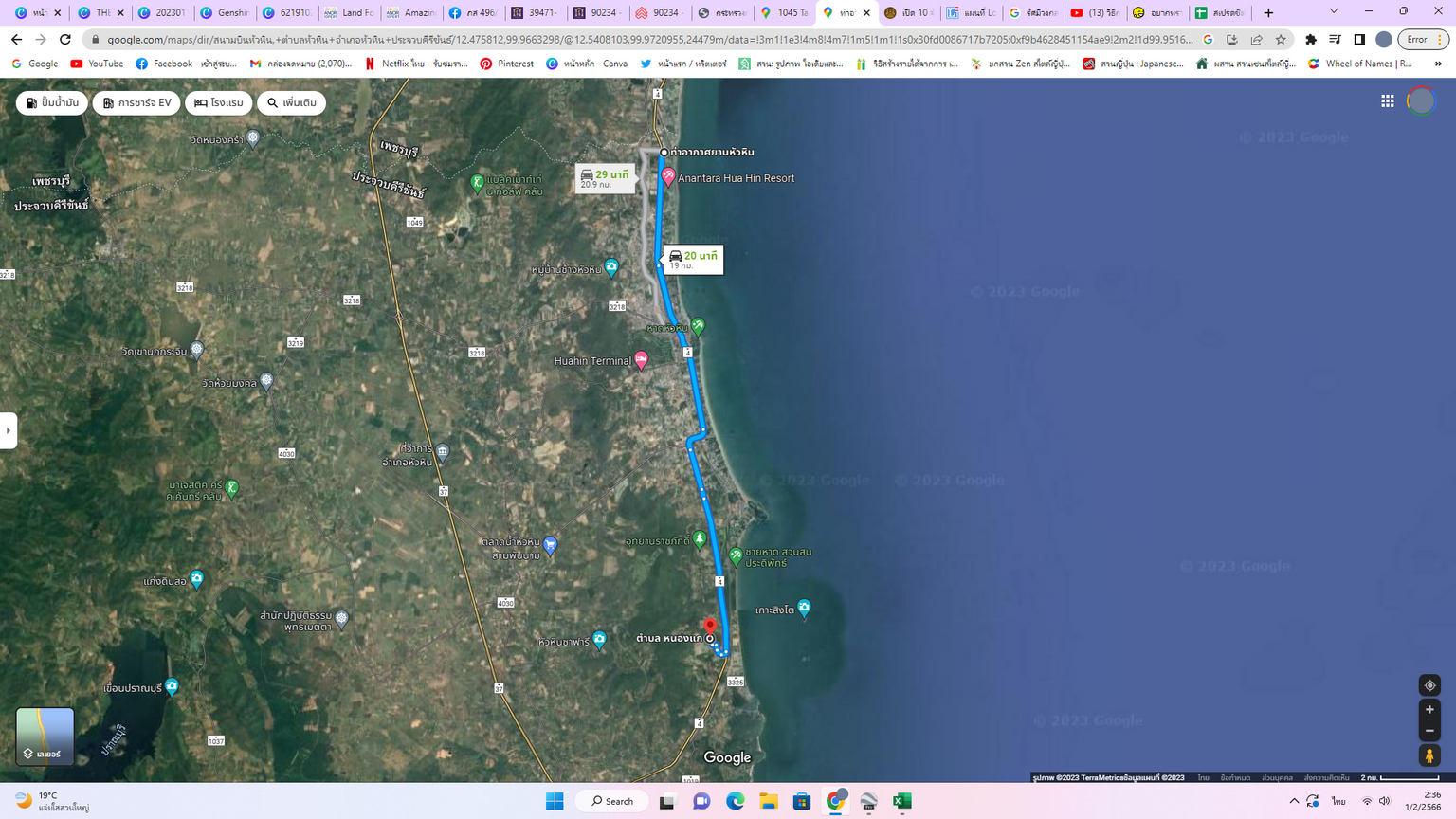Open the เพิ่มเติม more-categories chip
Screen dimensions: 1456x819
pyautogui.click(x=291, y=102)
